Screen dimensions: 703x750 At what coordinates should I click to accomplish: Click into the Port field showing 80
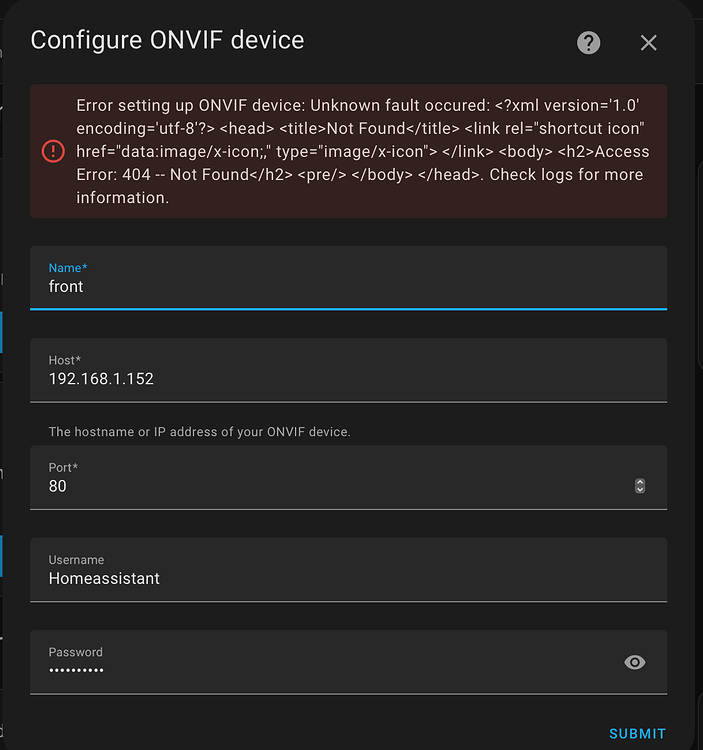pos(348,477)
